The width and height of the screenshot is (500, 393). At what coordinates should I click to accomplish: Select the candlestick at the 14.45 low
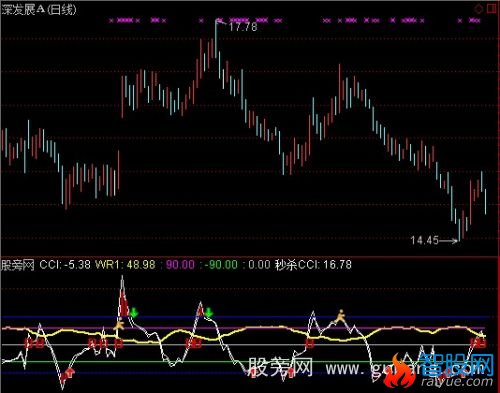459,230
